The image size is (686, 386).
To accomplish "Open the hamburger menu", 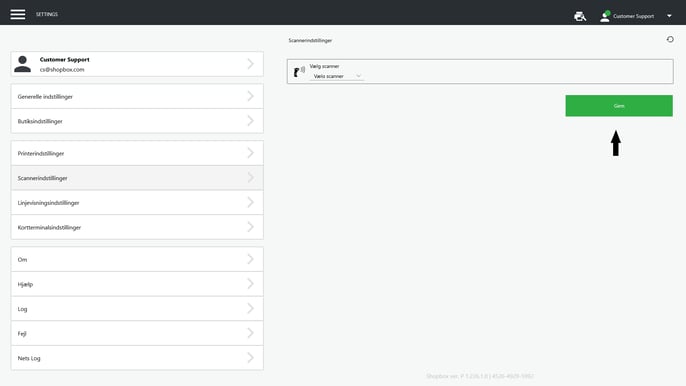I will pyautogui.click(x=18, y=14).
